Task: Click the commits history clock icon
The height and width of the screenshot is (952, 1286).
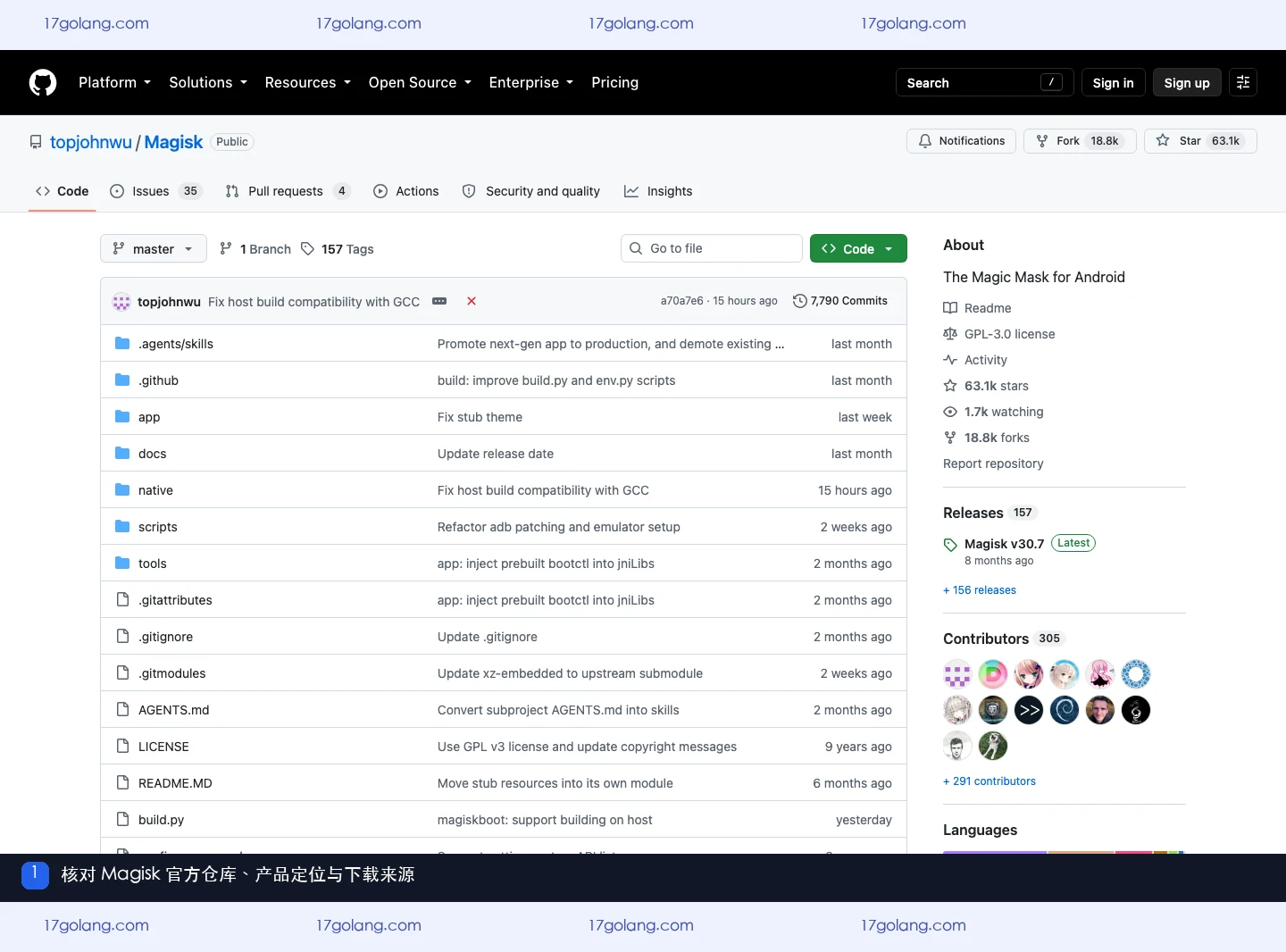Action: 800,301
